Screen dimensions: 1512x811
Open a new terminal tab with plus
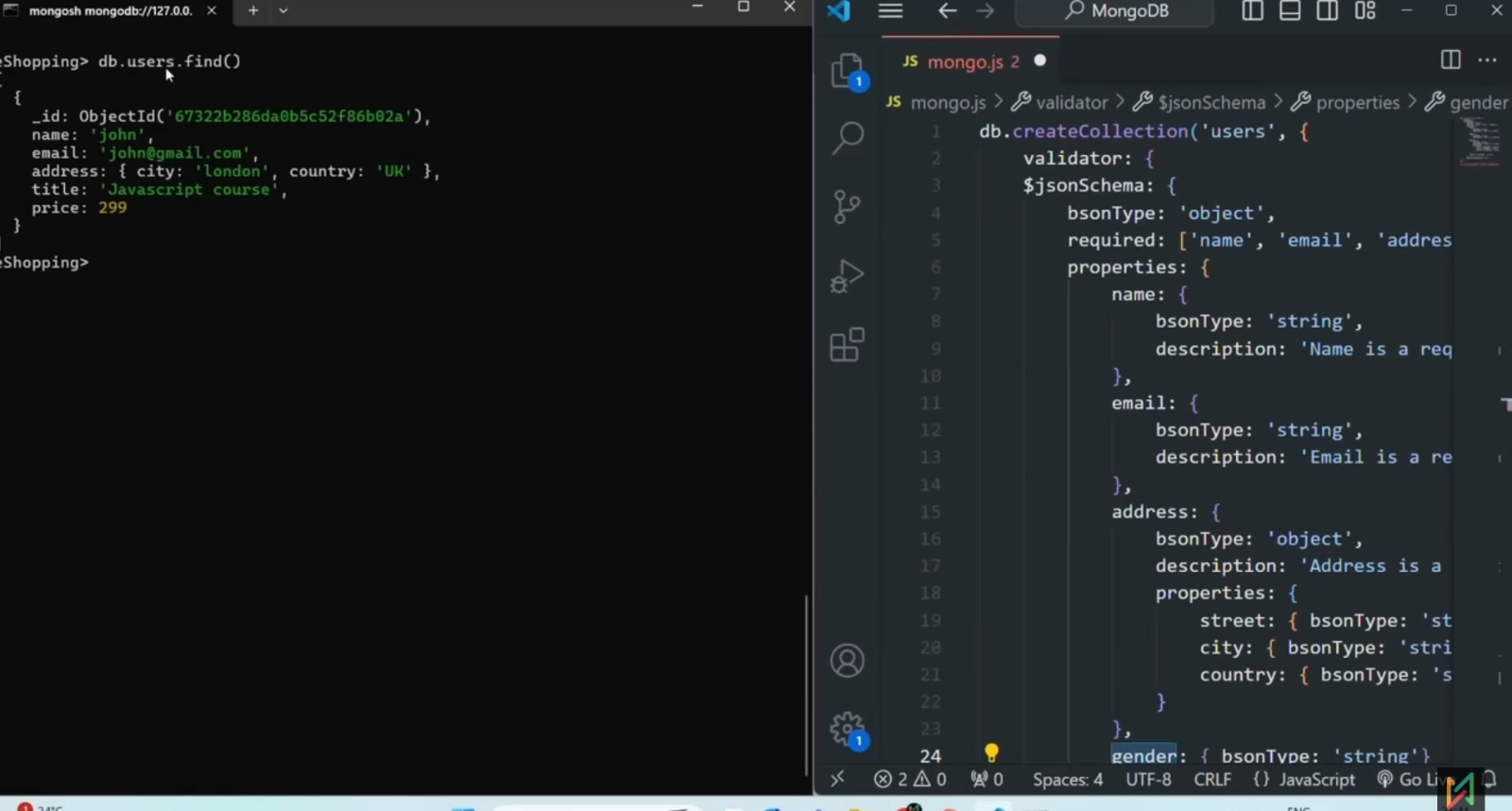click(x=253, y=10)
